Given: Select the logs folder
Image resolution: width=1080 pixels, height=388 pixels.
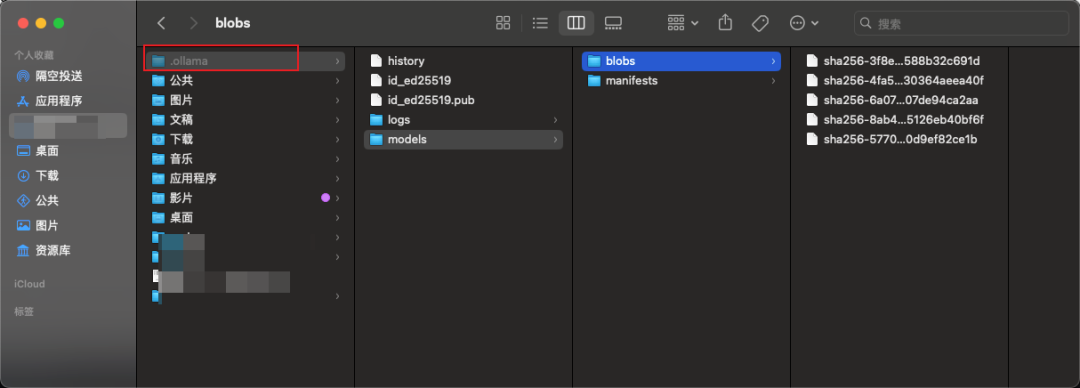Looking at the screenshot, I should [x=464, y=120].
